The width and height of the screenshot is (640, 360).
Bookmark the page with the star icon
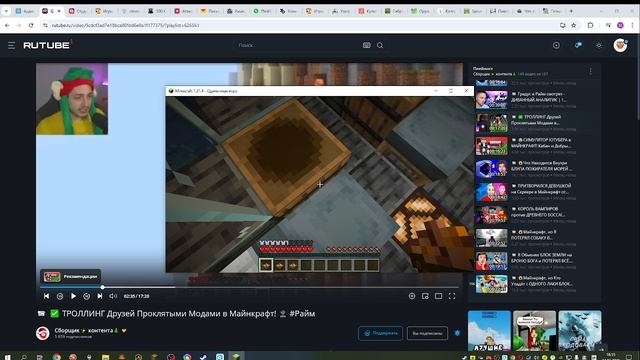tap(573, 25)
